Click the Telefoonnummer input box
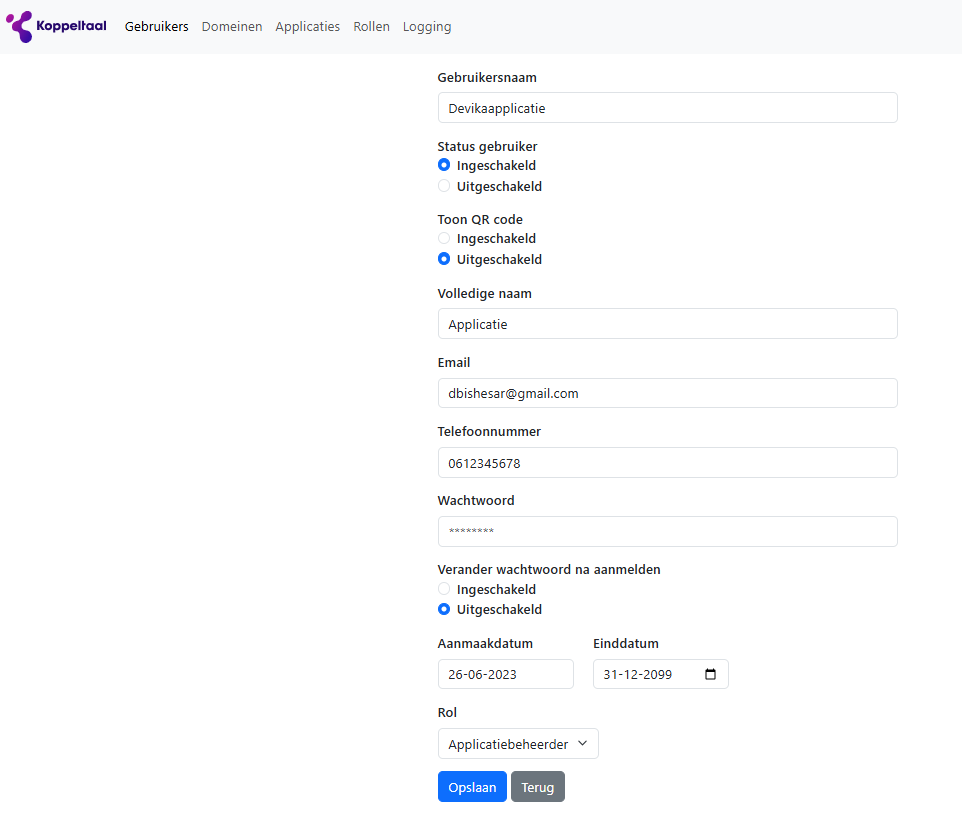The image size is (962, 823). [667, 463]
